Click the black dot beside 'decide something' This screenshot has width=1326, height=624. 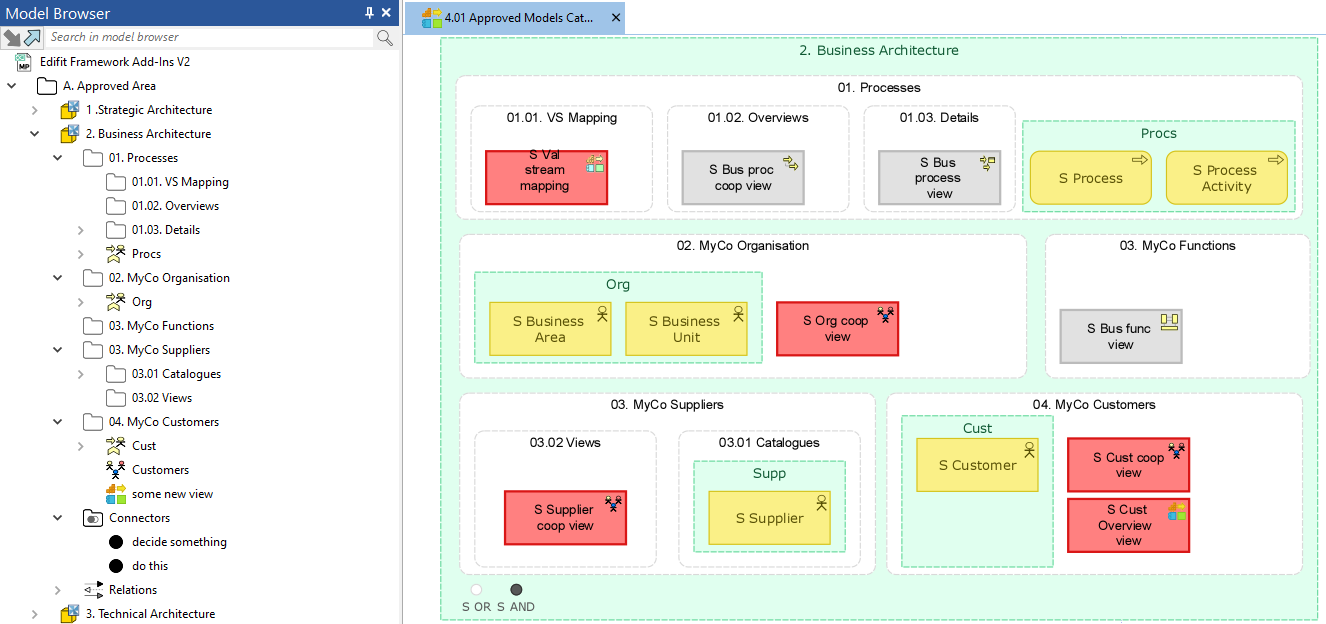coord(115,542)
